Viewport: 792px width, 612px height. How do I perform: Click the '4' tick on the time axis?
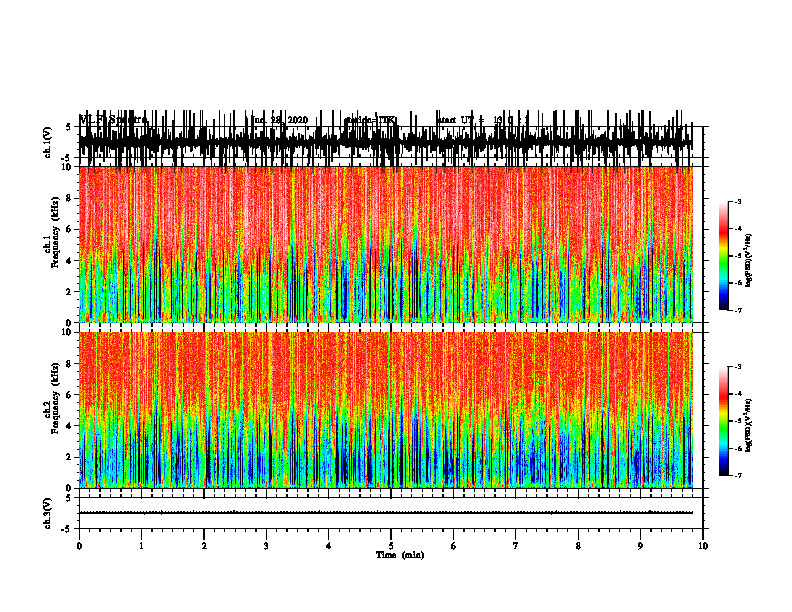point(329,546)
